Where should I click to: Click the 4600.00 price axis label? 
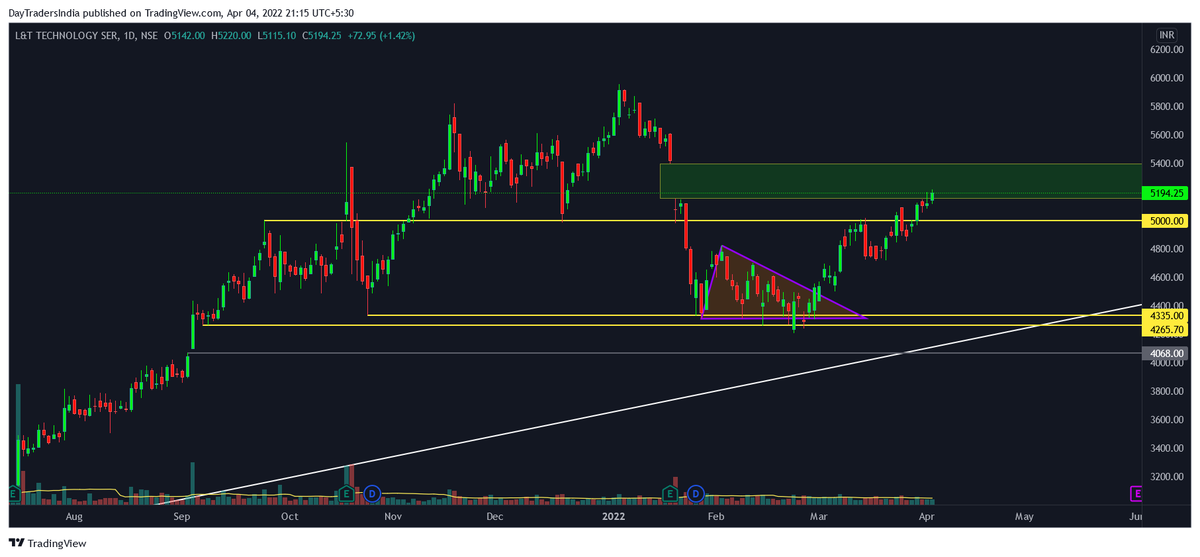tap(1166, 277)
